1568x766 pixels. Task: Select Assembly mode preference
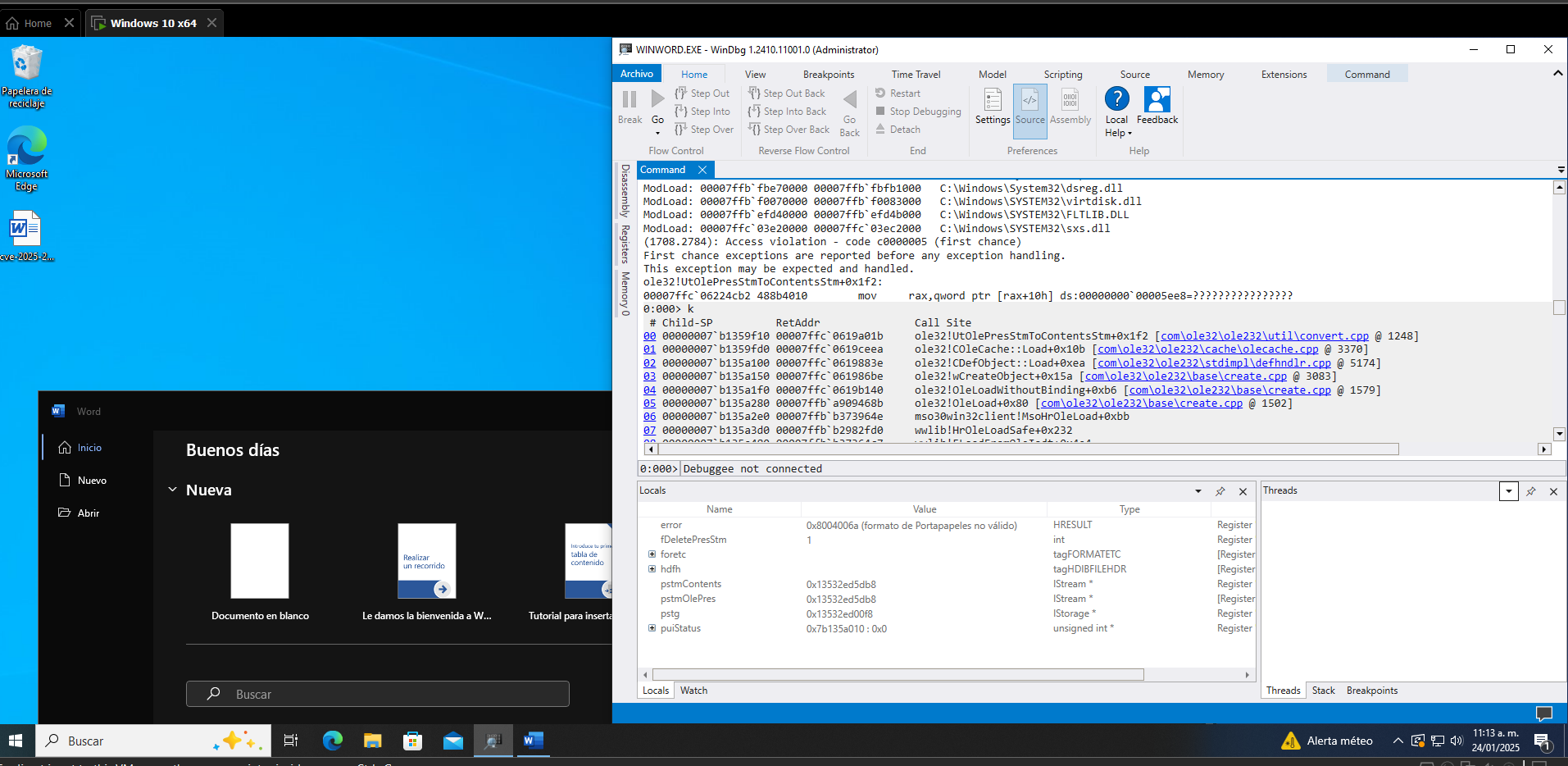click(1070, 106)
